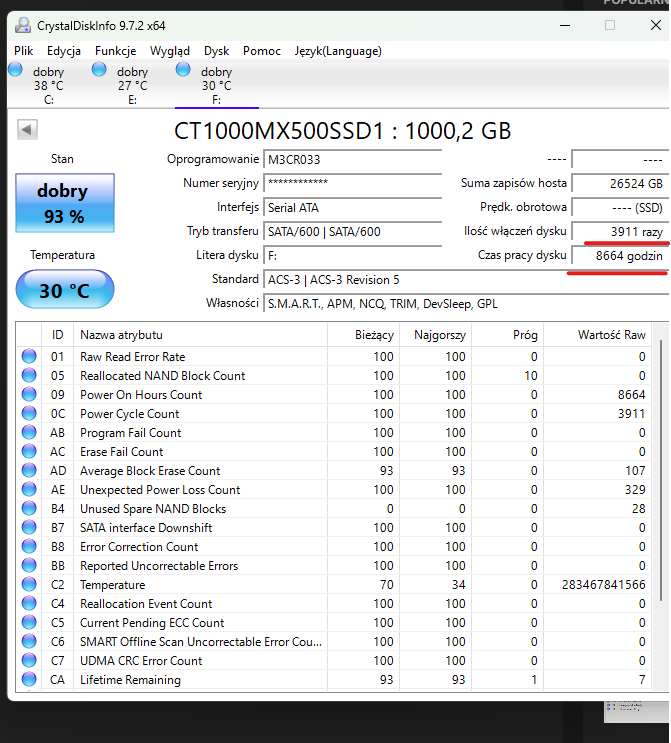Open the Plik menu
Viewport: 671px width, 743px height.
24,50
